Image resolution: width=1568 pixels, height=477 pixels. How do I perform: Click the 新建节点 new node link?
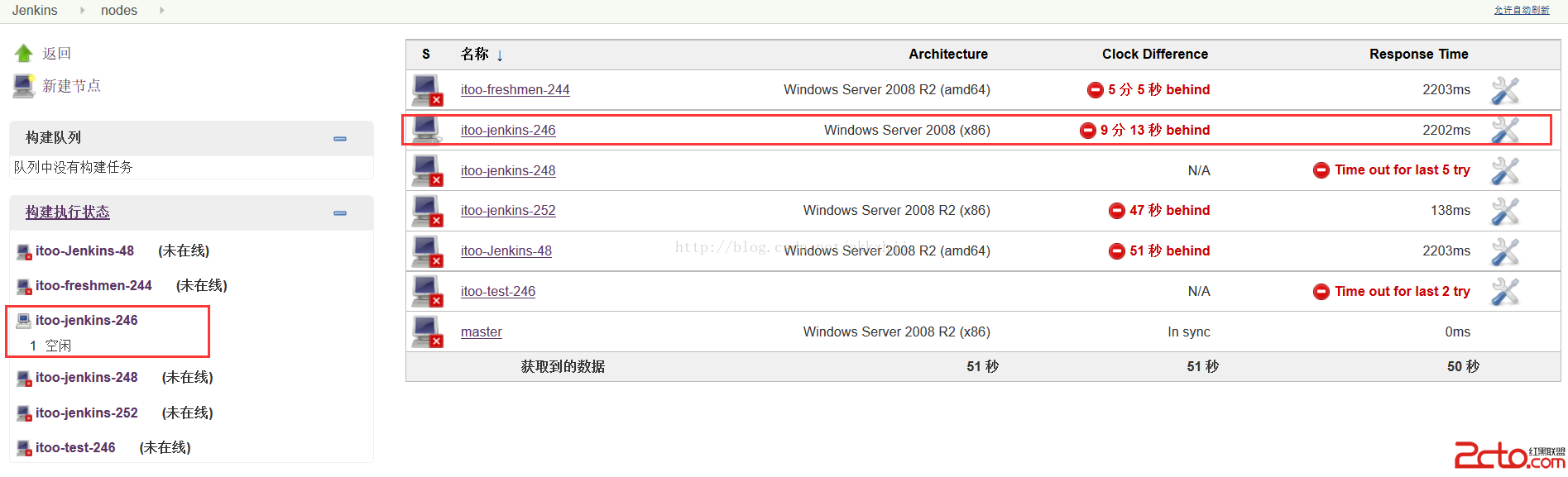coord(72,86)
